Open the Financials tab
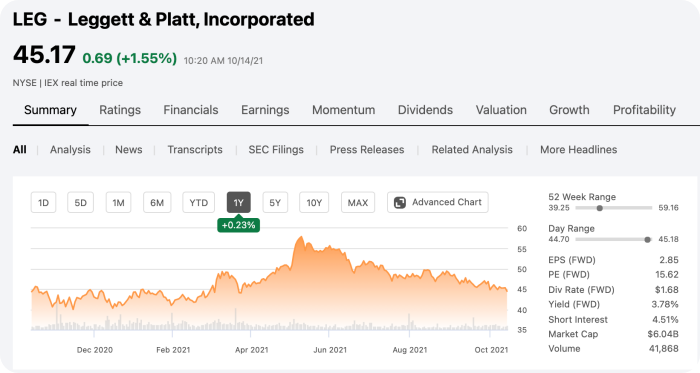 pos(191,110)
